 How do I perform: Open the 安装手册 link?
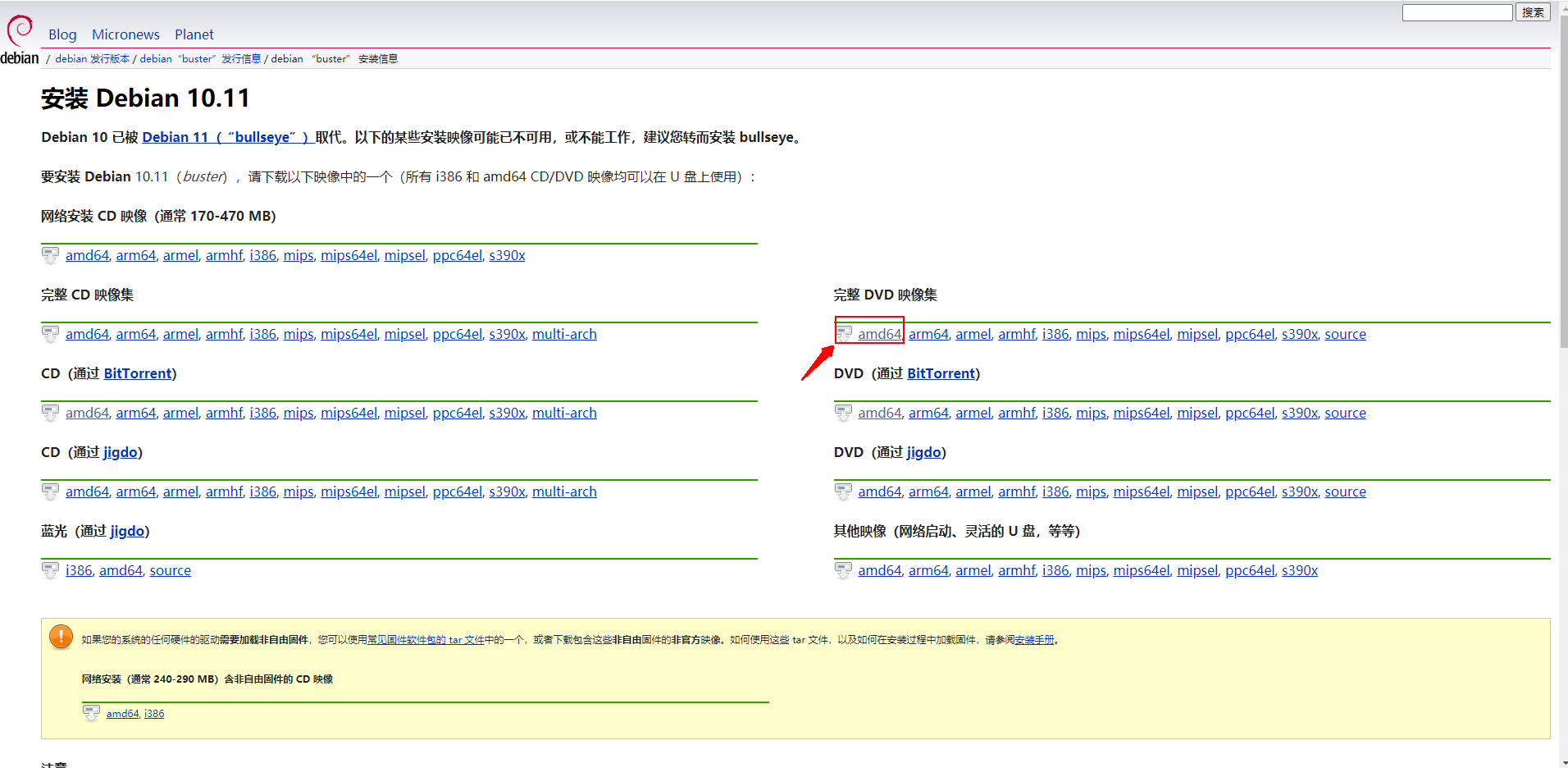pyautogui.click(x=1034, y=640)
